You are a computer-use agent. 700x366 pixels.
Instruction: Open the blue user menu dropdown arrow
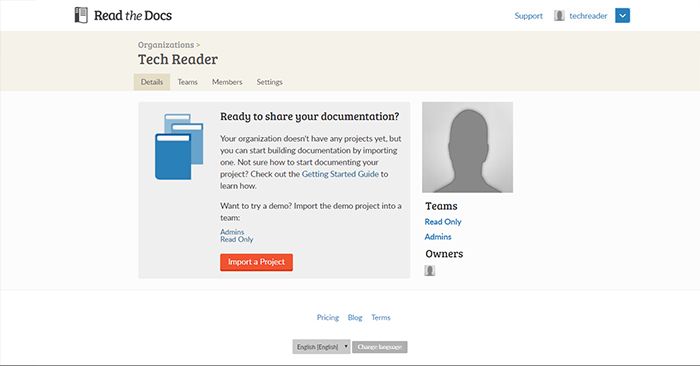(x=622, y=16)
